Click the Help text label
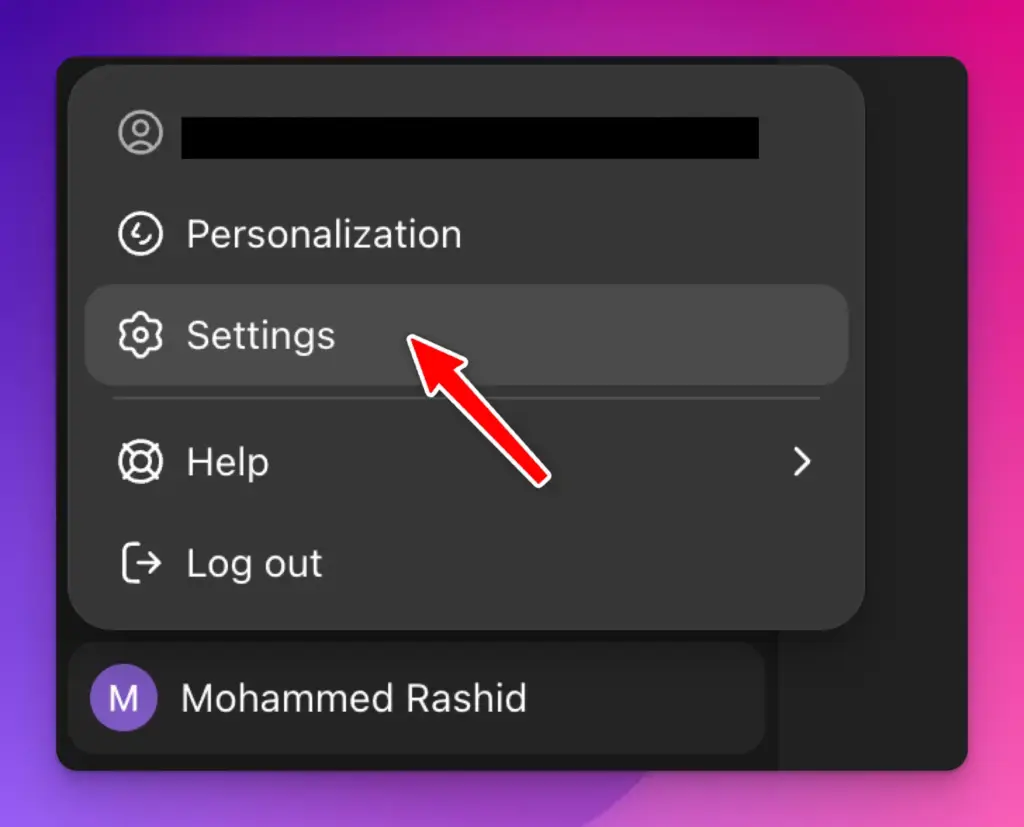Image resolution: width=1024 pixels, height=827 pixels. tap(227, 462)
